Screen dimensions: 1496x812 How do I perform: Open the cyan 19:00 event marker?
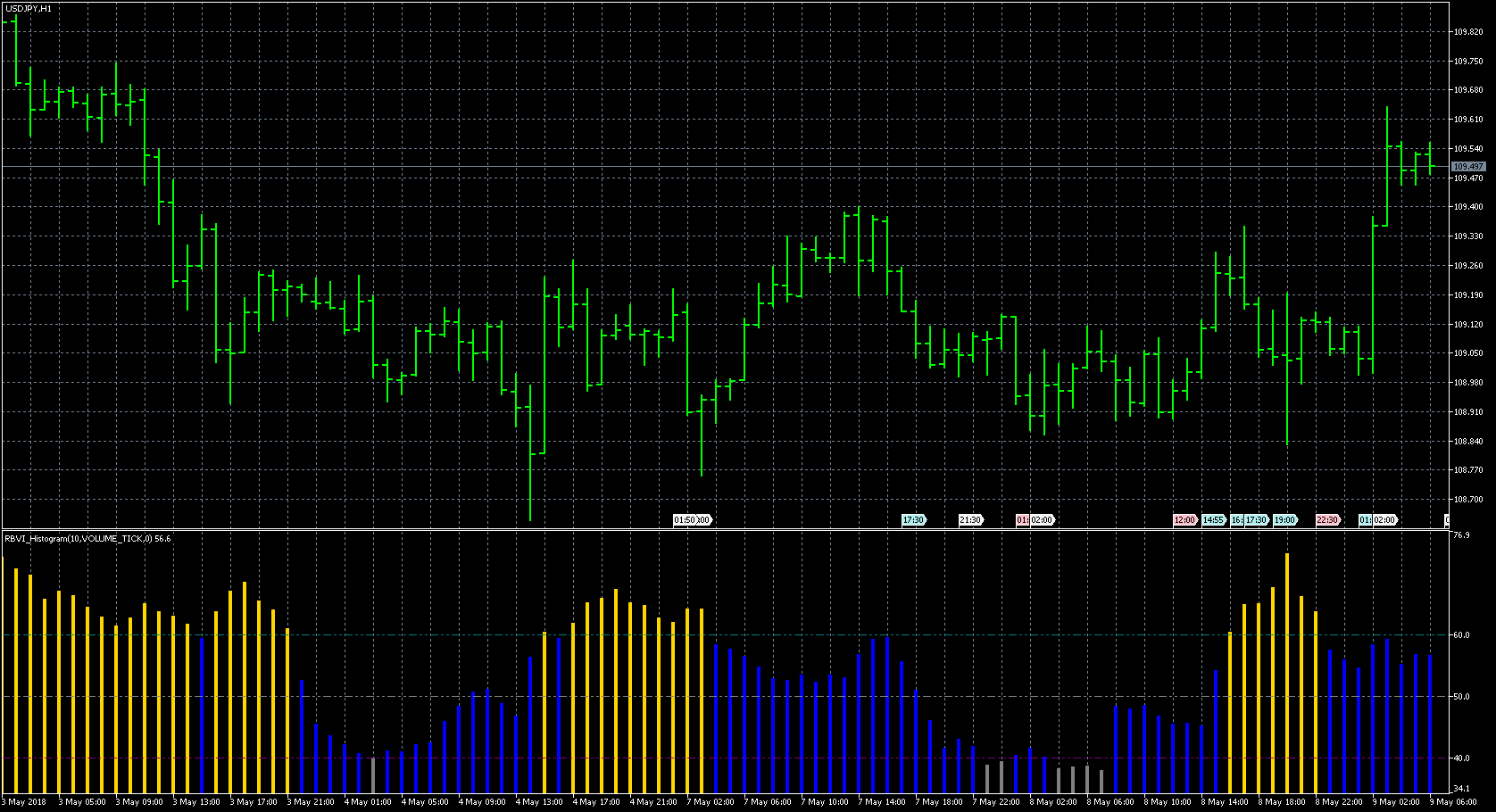click(1284, 520)
